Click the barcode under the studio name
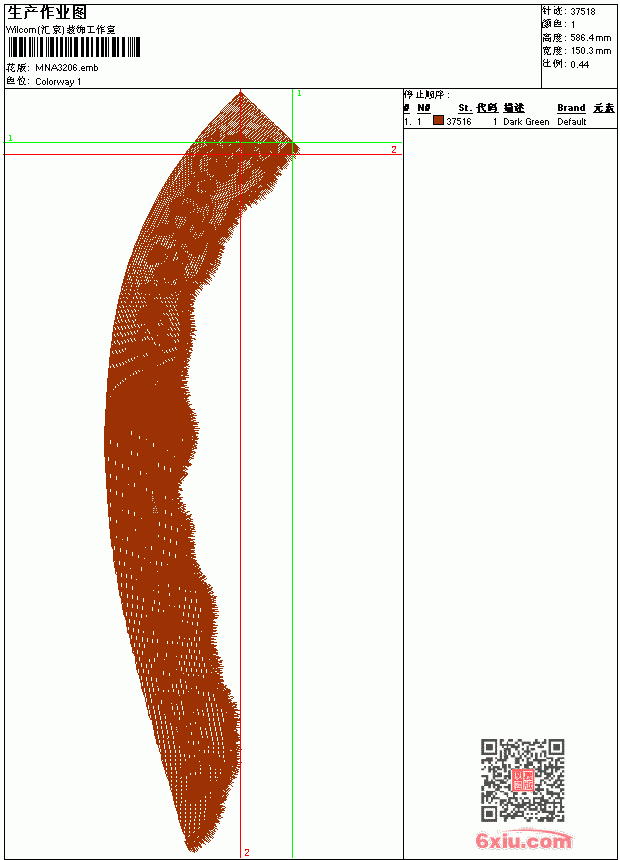The height and width of the screenshot is (860, 620). coord(74,48)
